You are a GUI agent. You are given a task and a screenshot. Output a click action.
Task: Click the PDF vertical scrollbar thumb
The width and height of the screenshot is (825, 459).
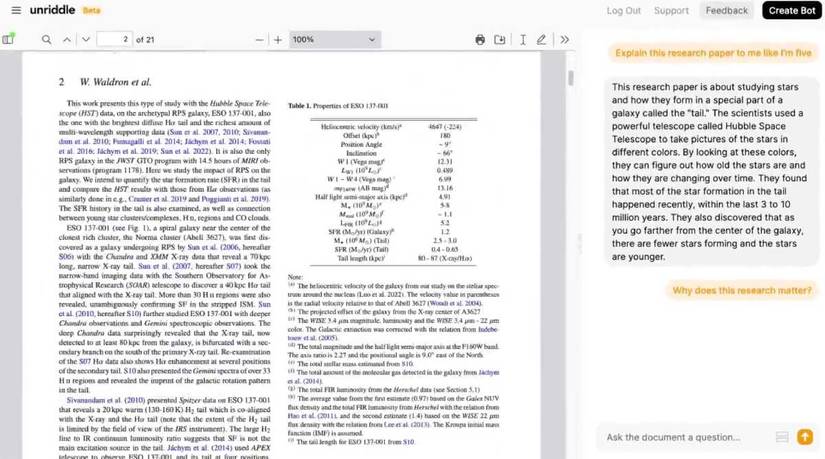coord(571,78)
